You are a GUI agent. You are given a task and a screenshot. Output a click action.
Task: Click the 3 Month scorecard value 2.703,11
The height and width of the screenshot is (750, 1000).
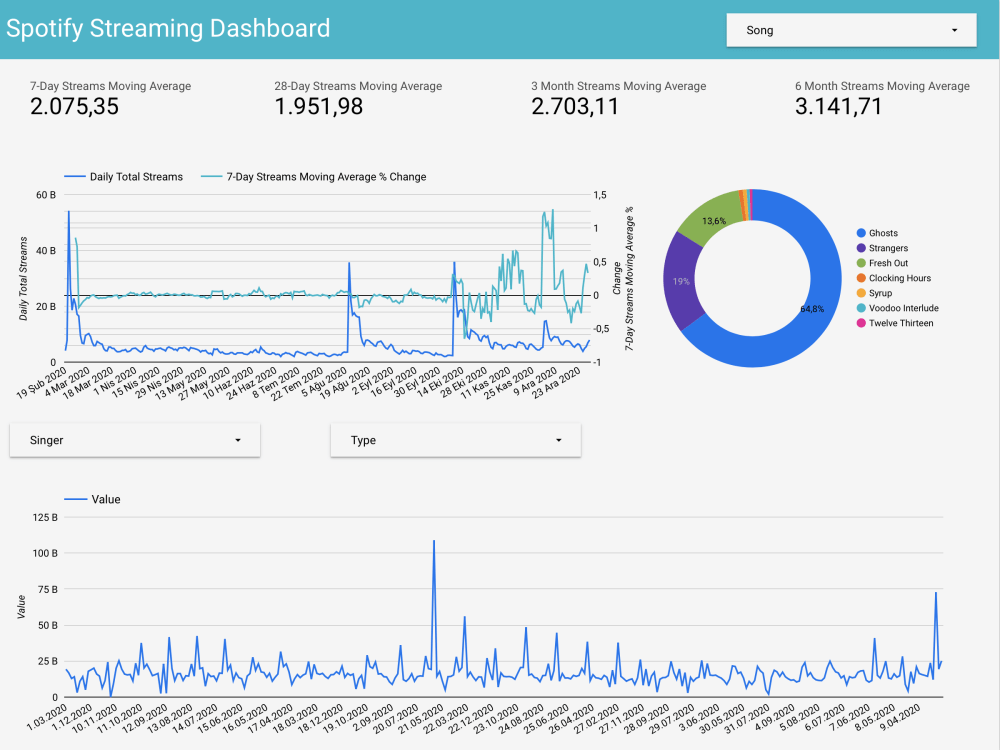coord(575,107)
